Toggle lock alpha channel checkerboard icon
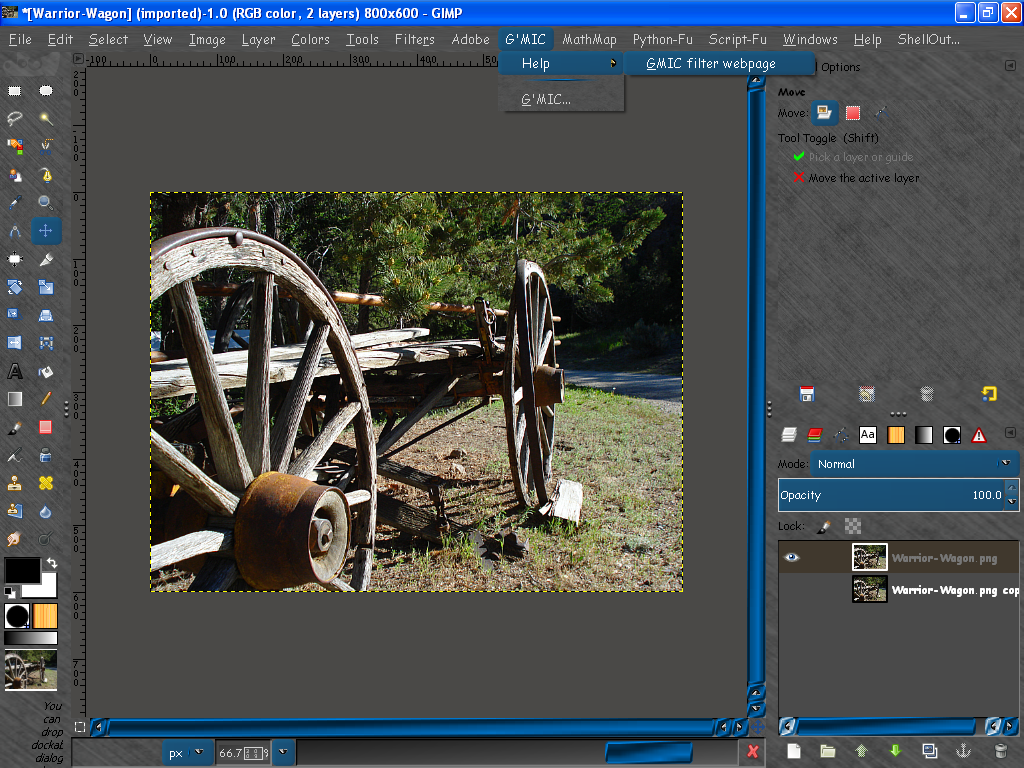Image resolution: width=1024 pixels, height=768 pixels. pyautogui.click(x=853, y=526)
